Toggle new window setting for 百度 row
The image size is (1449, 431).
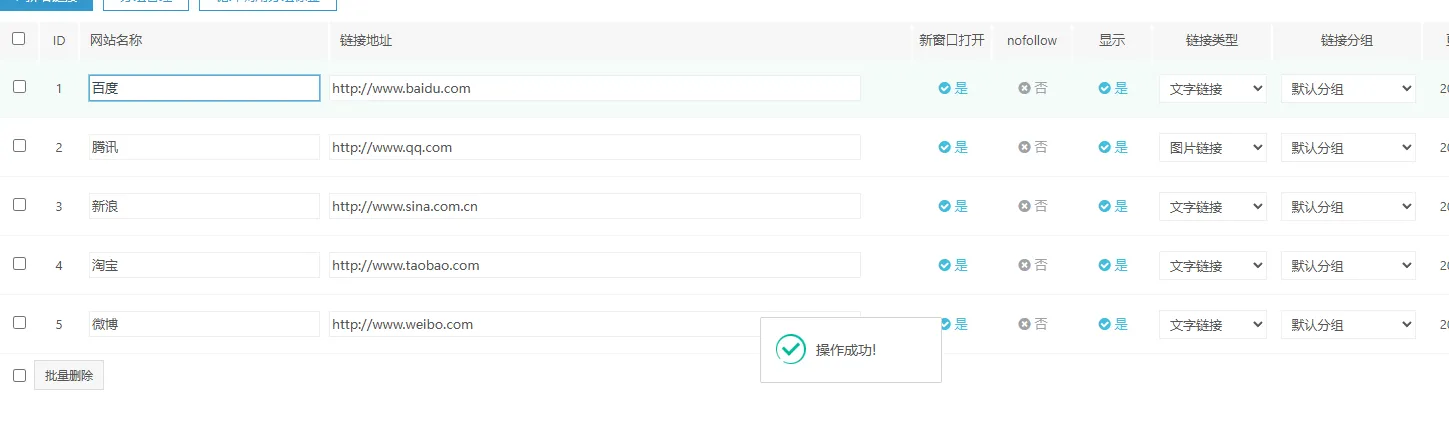click(x=953, y=88)
